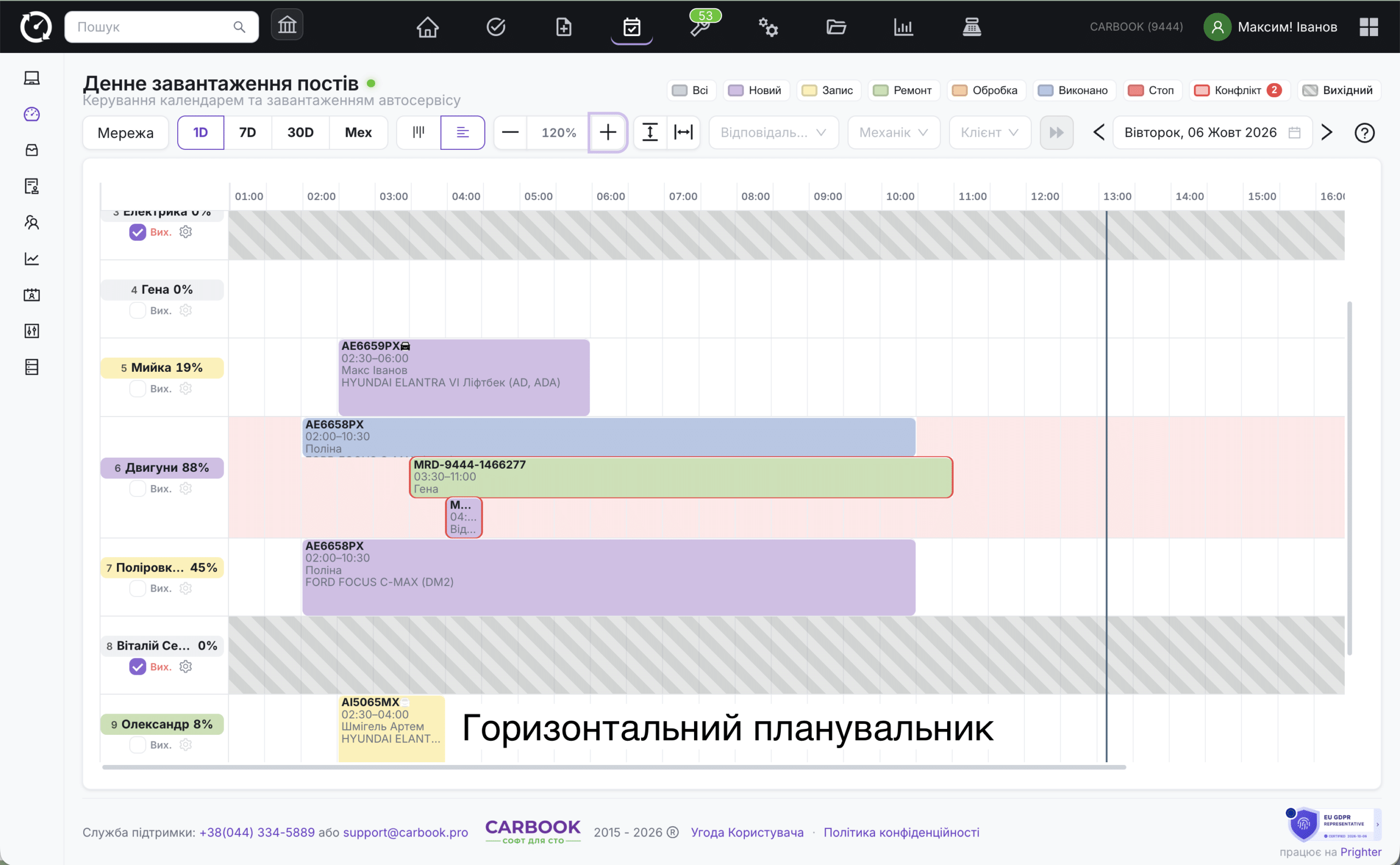Check Вих. checkbox for Двигуни post
This screenshot has width=1400, height=865.
coord(137,489)
